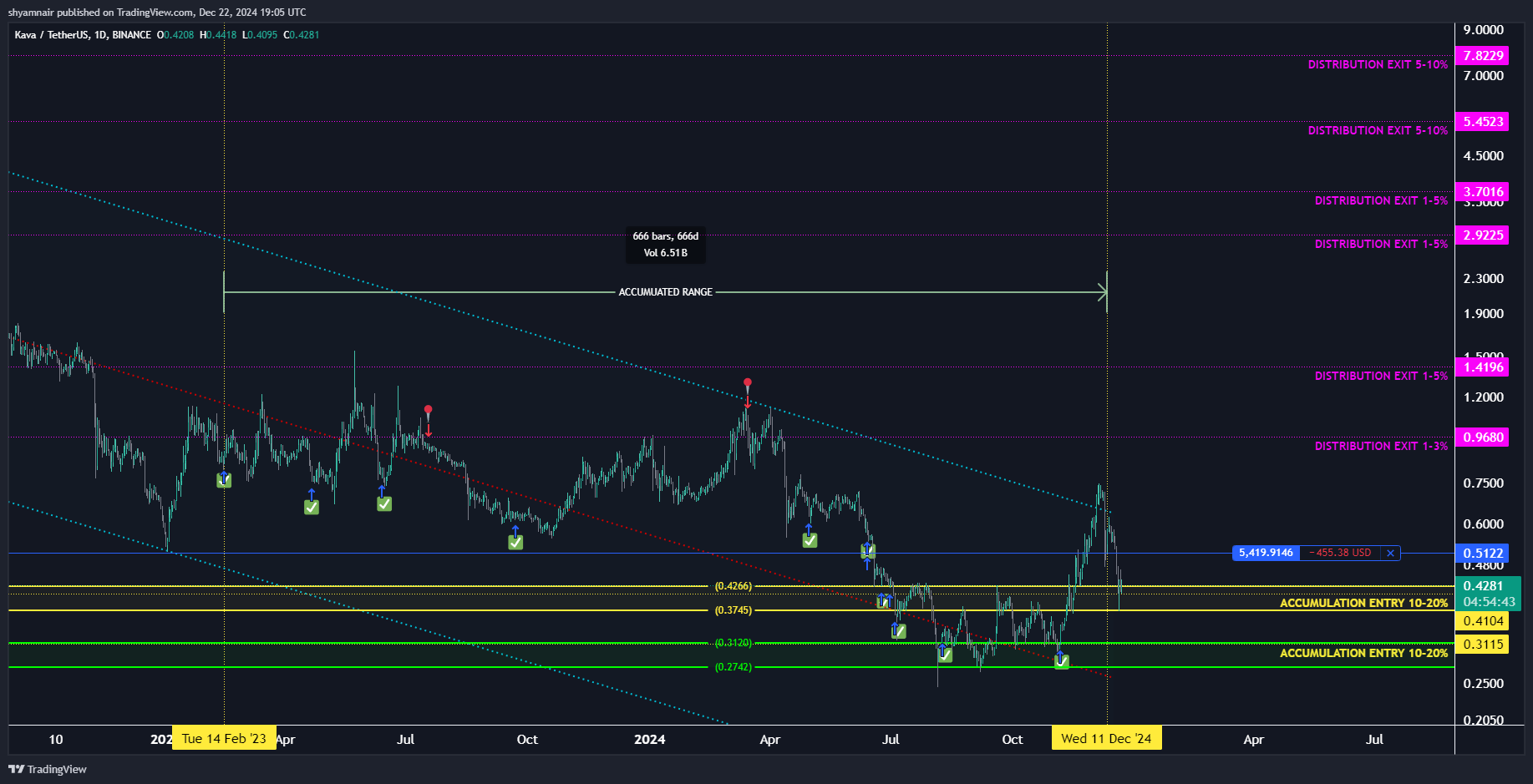Select the yellow 0.3115 price label
The image size is (1533, 784).
point(1482,645)
